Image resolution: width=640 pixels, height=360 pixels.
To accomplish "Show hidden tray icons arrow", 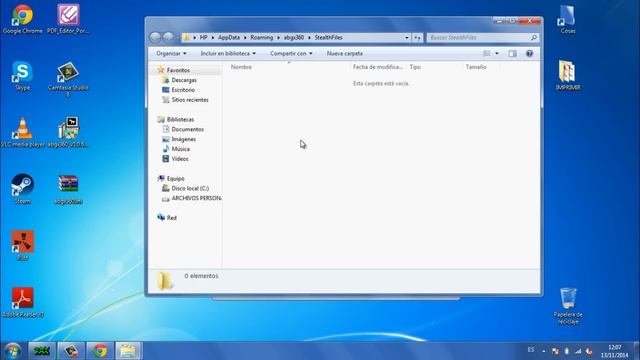I will point(544,351).
